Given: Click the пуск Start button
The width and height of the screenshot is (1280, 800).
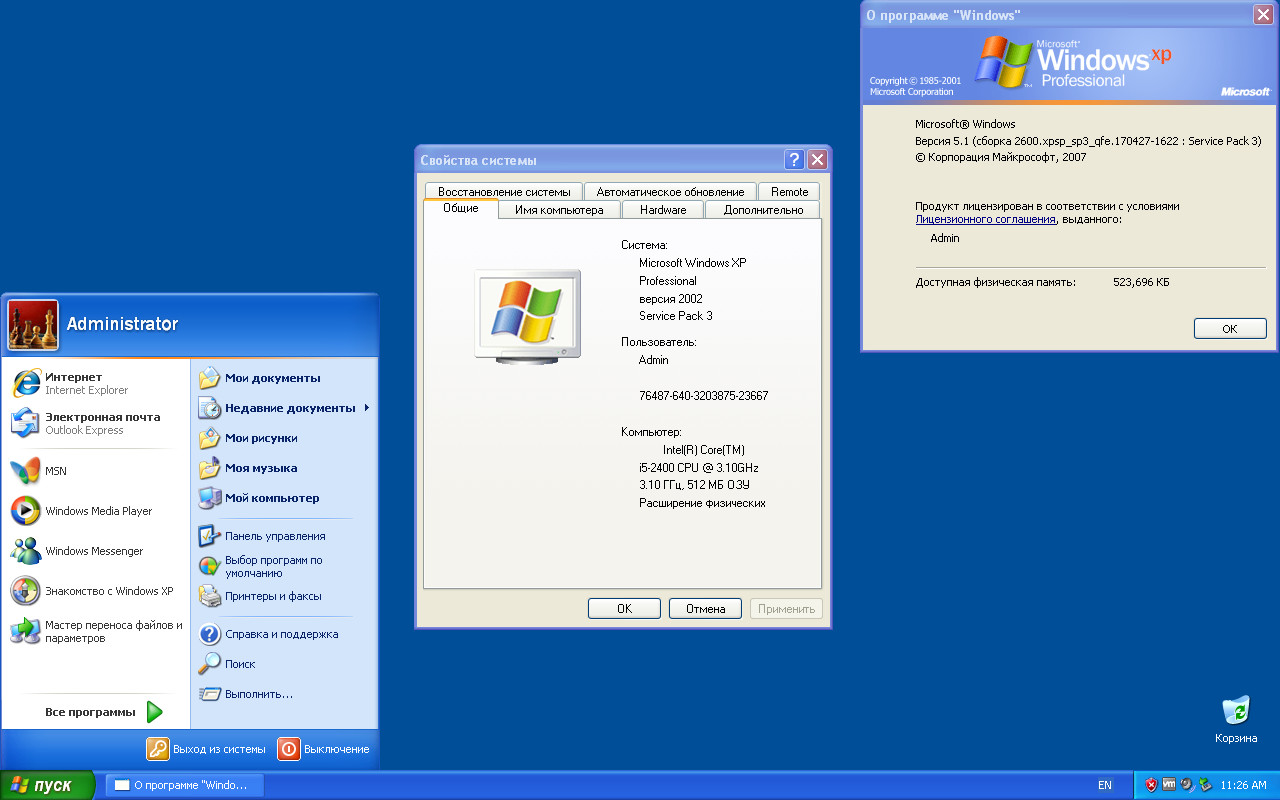Looking at the screenshot, I should (48, 785).
